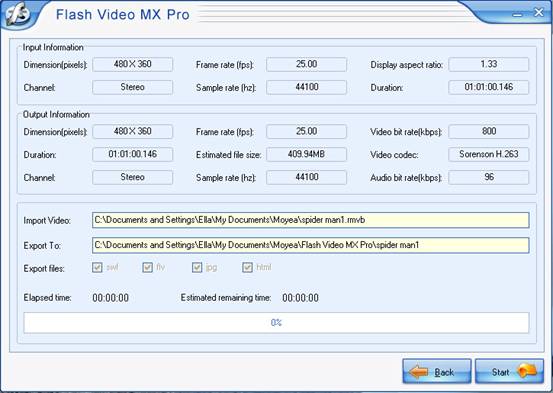Click the Estimated file size 409.94MB field
The image size is (553, 393).
click(306, 154)
